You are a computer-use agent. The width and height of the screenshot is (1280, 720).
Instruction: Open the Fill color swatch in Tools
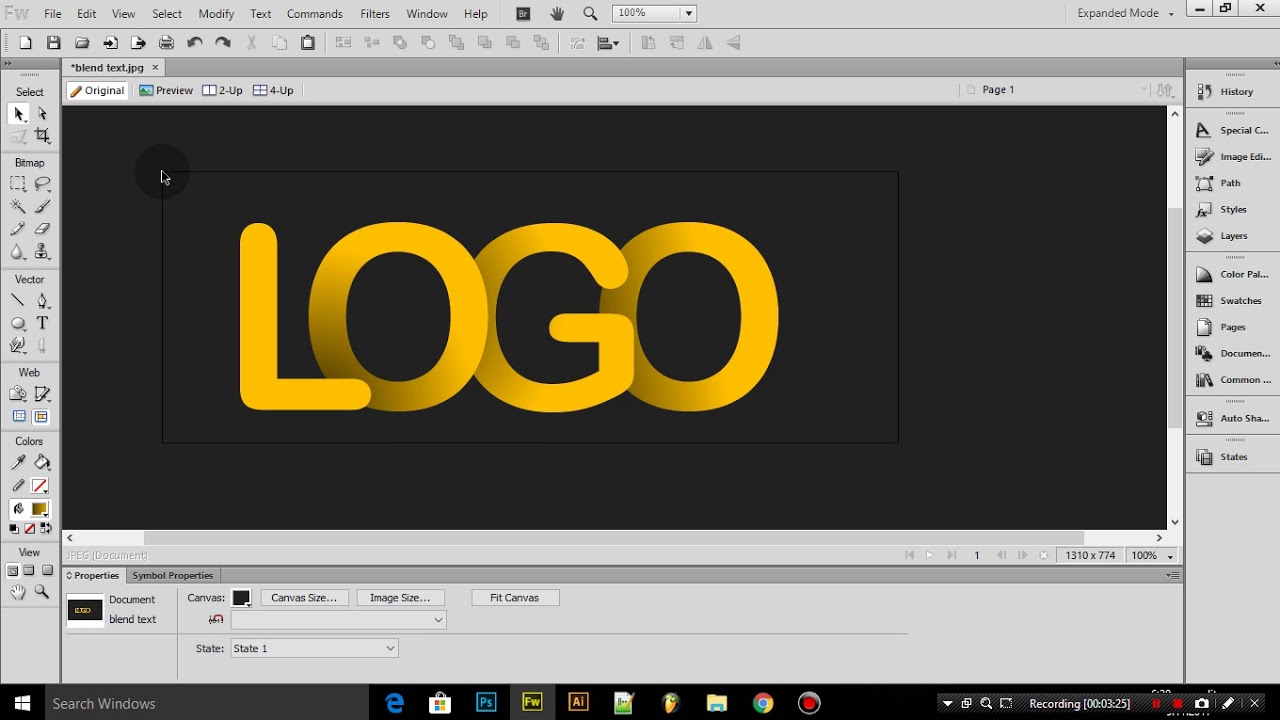point(40,509)
